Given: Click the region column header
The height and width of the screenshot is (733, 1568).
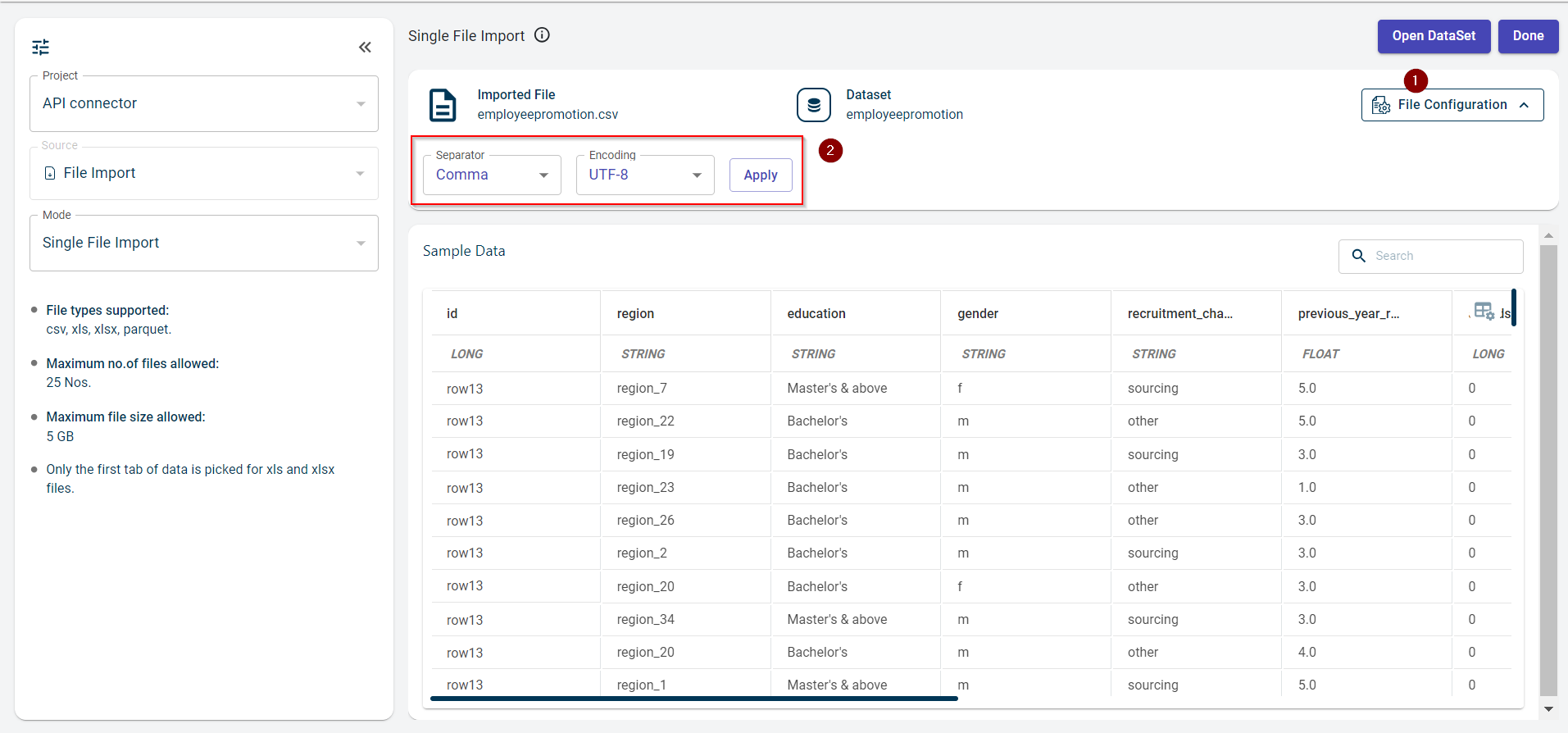Looking at the screenshot, I should (x=636, y=313).
